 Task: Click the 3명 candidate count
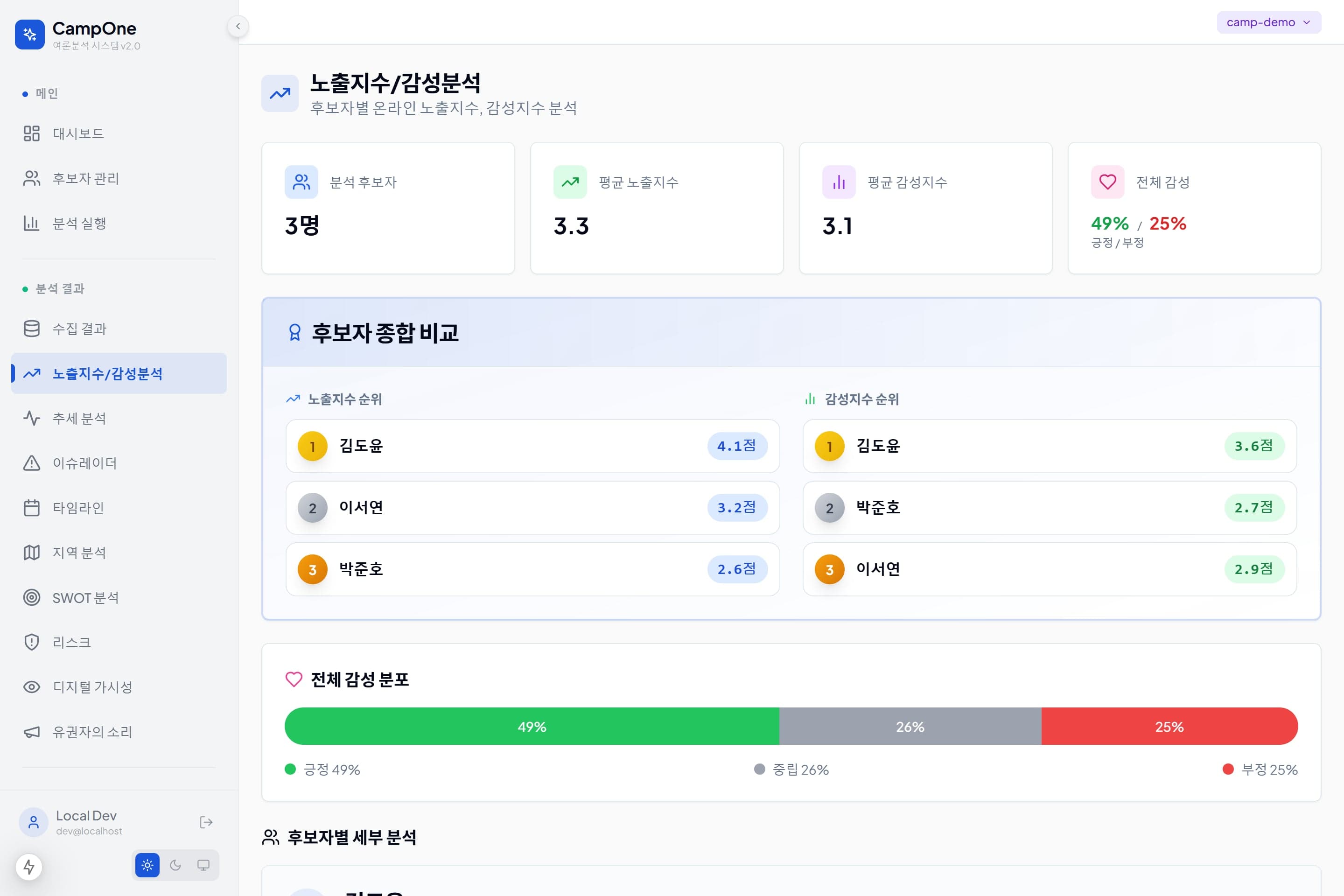point(302,226)
